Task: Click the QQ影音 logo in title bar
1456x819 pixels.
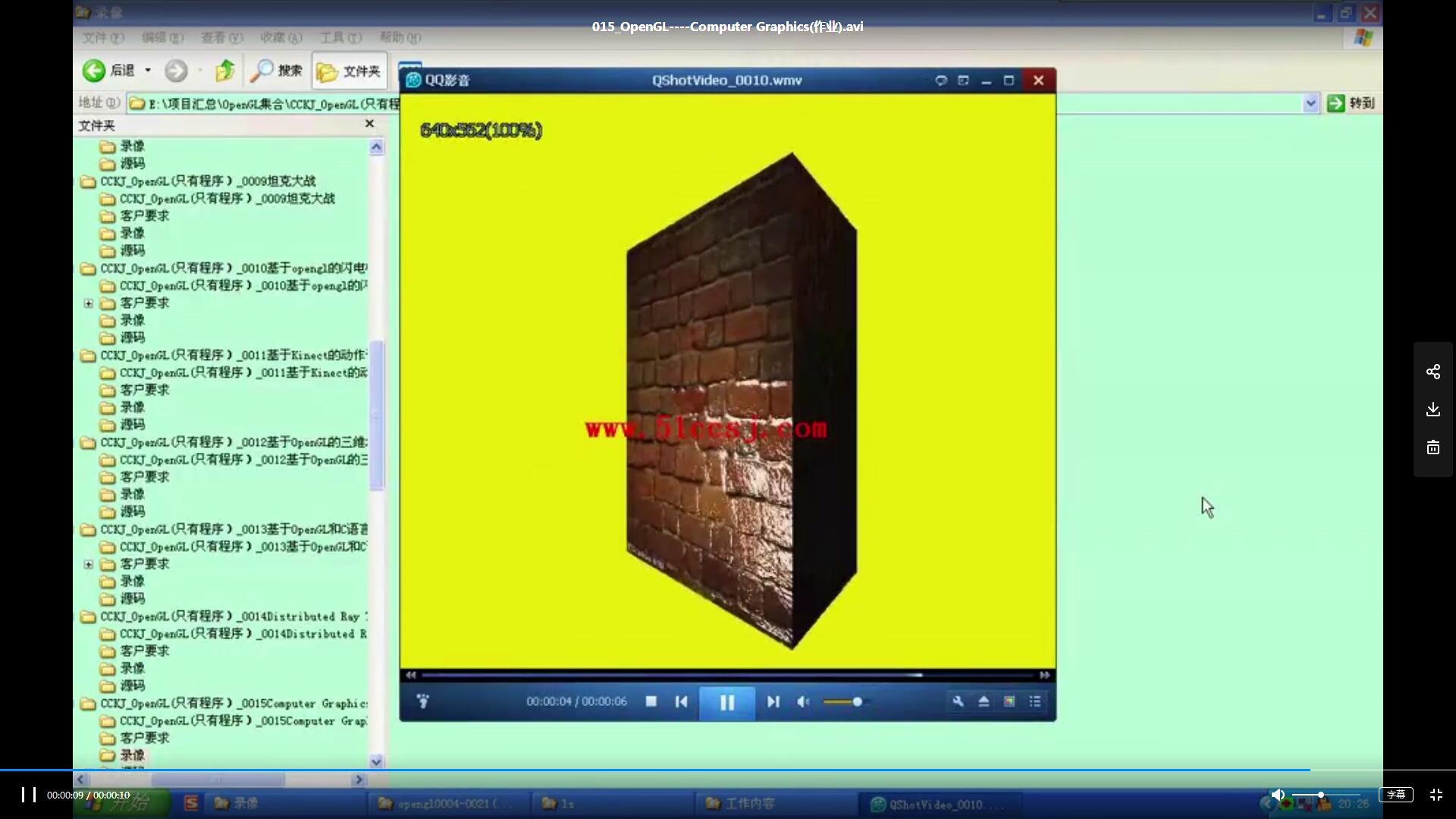Action: 413,80
